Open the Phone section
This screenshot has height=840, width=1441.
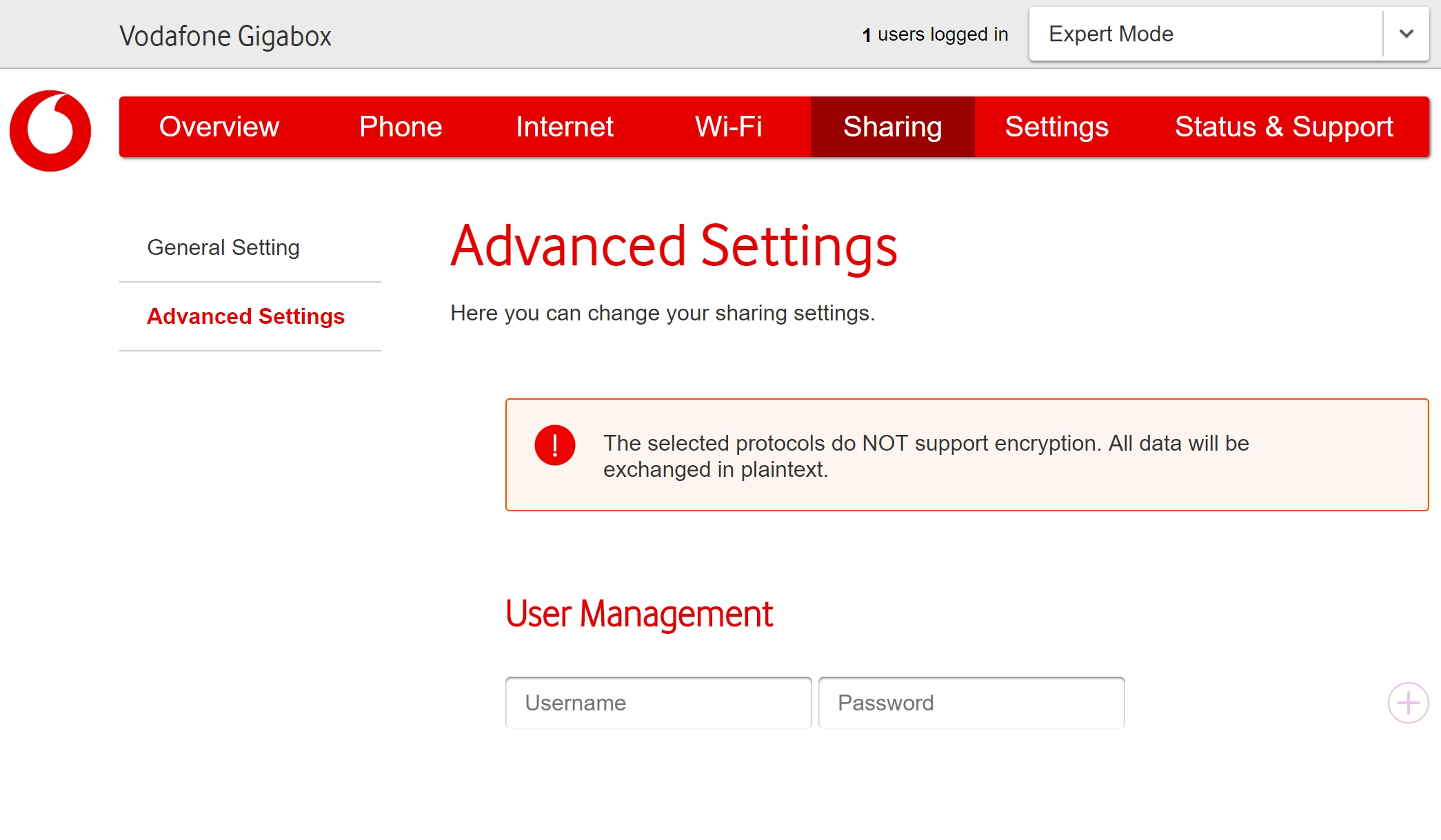400,127
